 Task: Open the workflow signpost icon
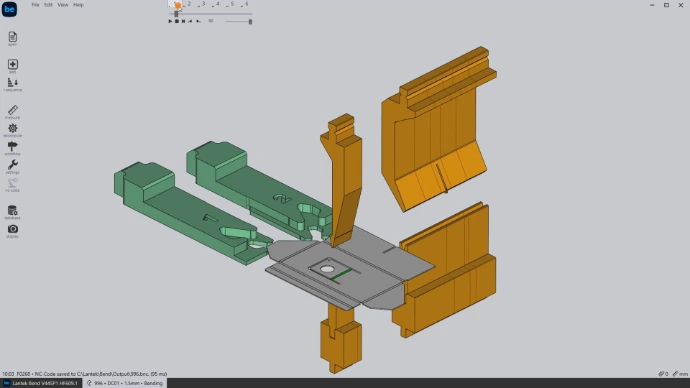pos(12,148)
